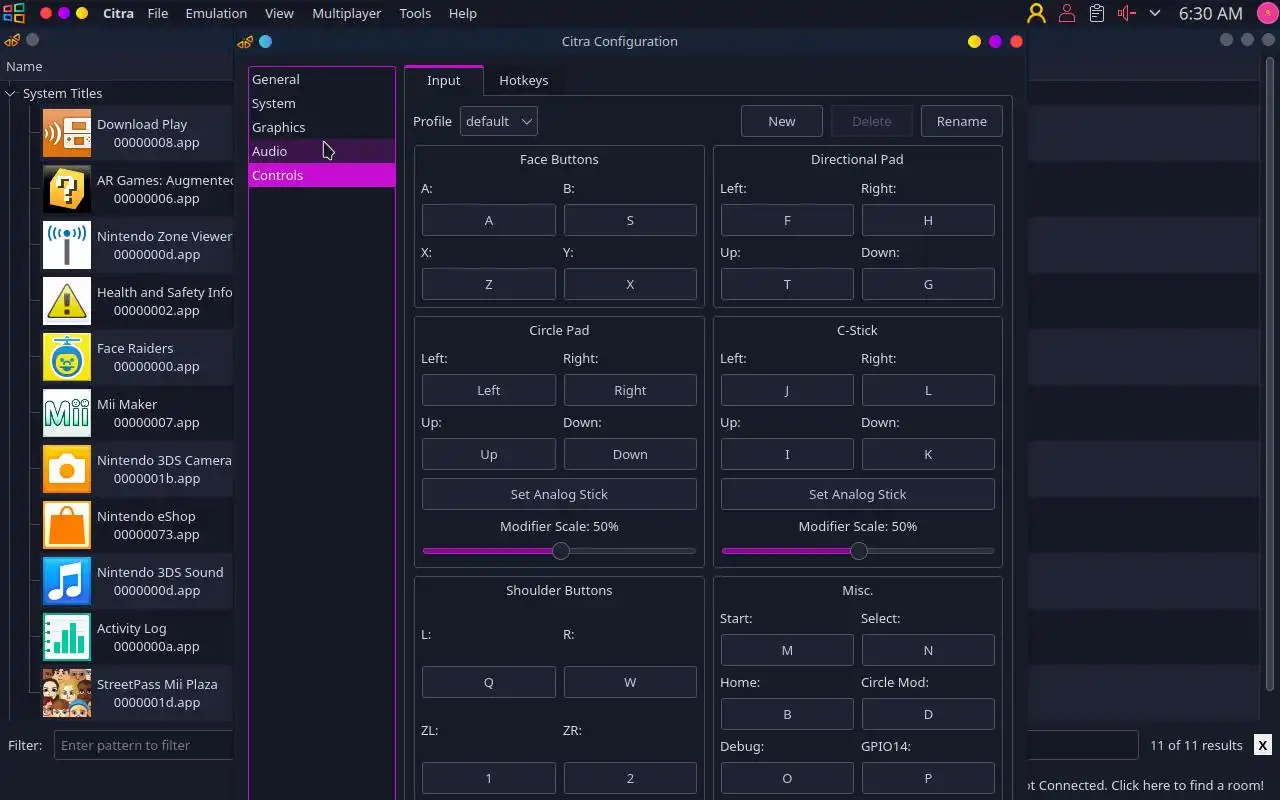The width and height of the screenshot is (1280, 800).
Task: Rebind the Y button mapped to X
Action: [x=630, y=284]
